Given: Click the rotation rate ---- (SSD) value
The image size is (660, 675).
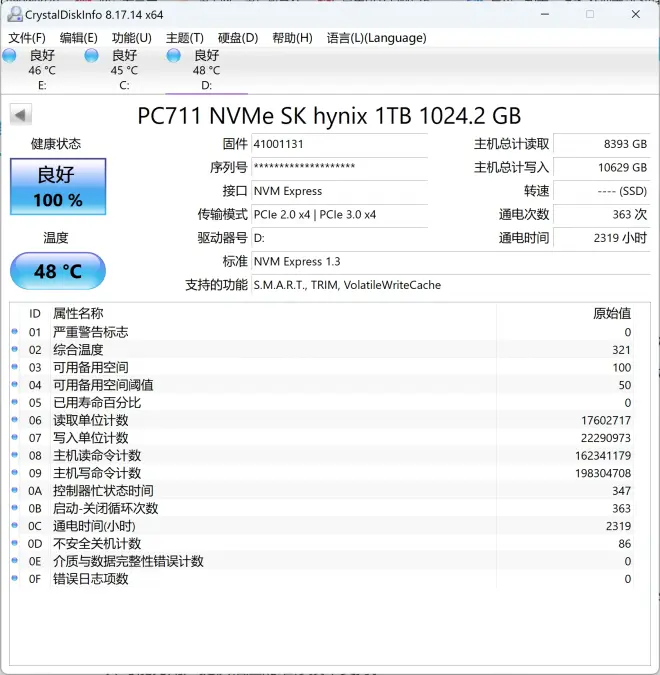Looking at the screenshot, I should coord(601,191).
